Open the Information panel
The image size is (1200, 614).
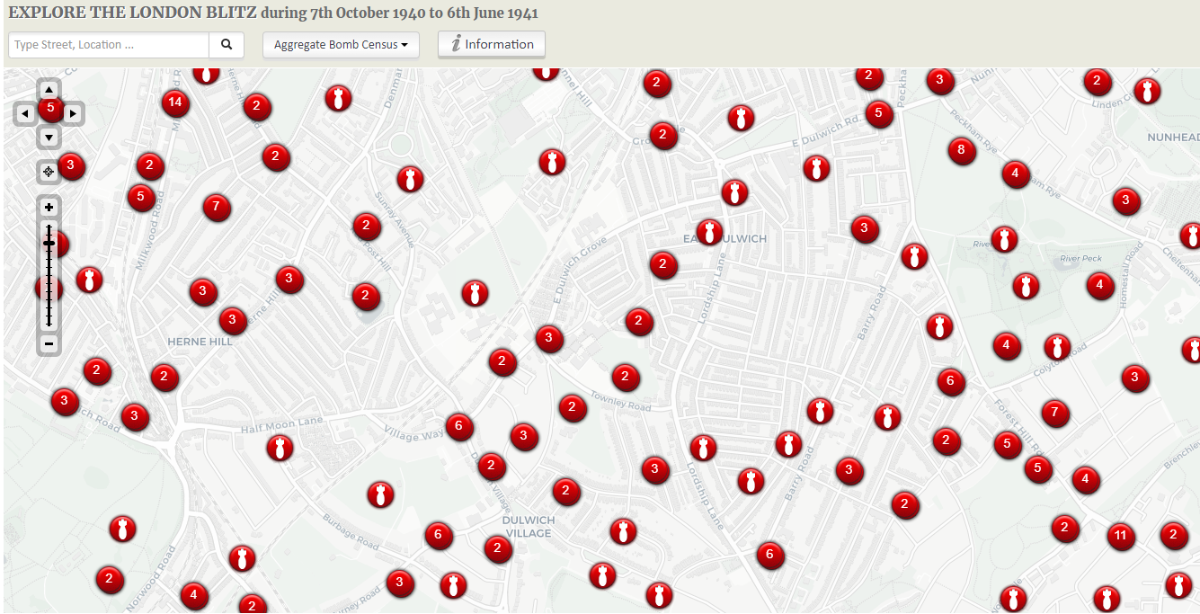pos(492,44)
